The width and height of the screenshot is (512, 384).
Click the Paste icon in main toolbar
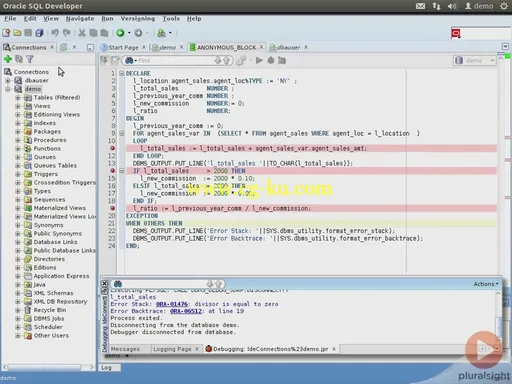(x=104, y=33)
